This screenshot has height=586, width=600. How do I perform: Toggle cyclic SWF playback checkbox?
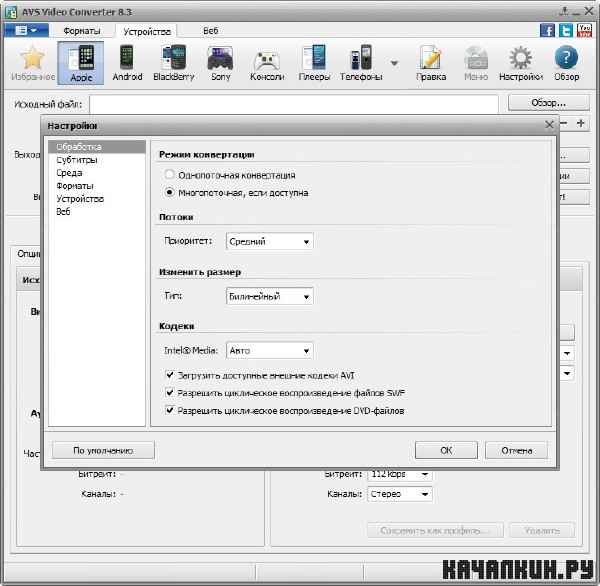click(x=170, y=392)
